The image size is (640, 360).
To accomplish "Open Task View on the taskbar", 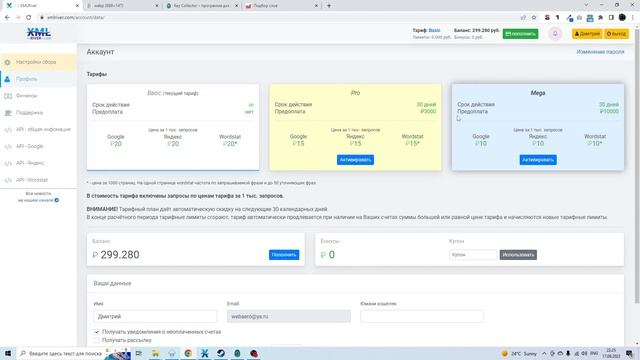I will (139, 353).
